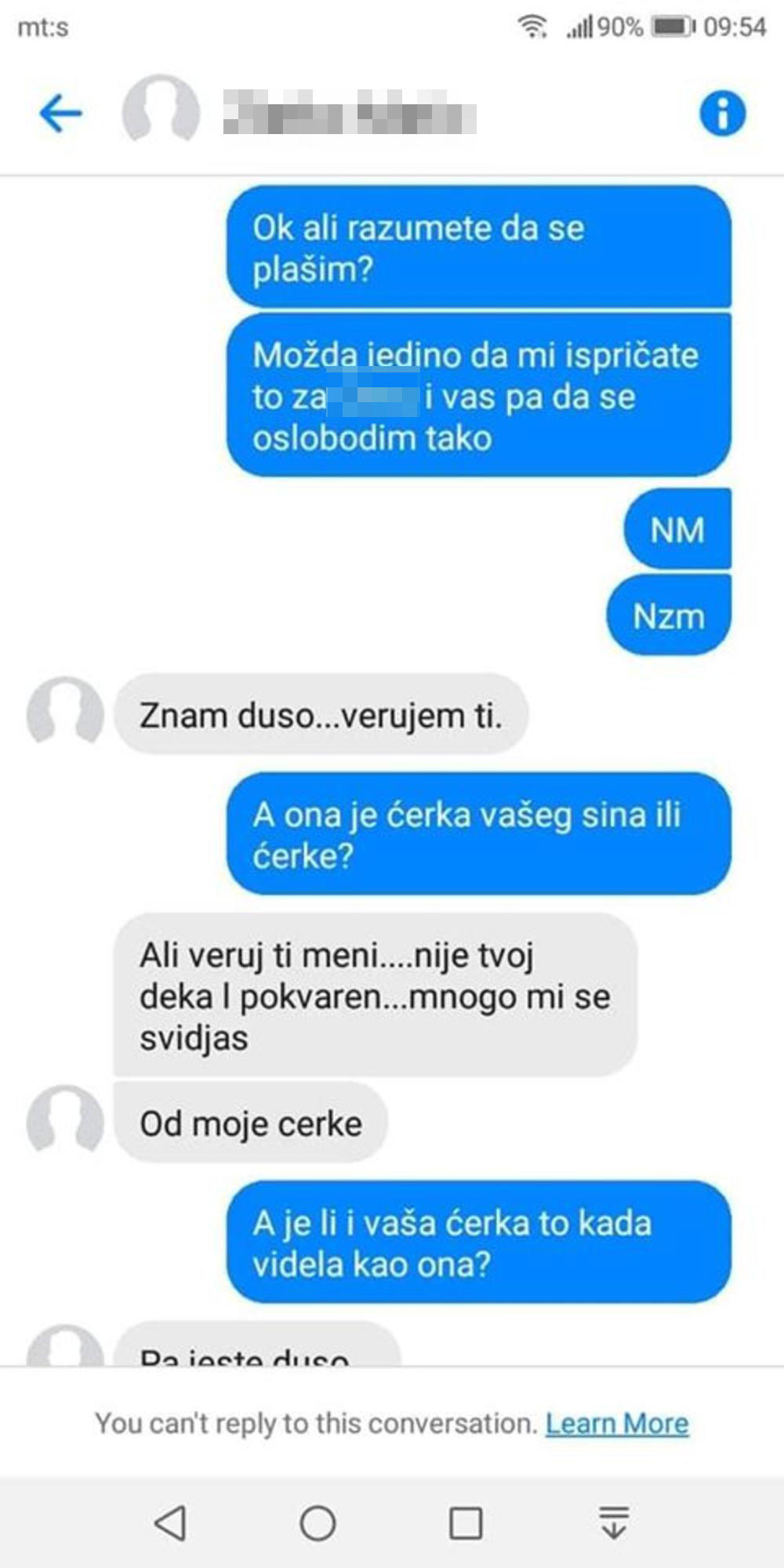Open conversation info with the i icon
The width and height of the screenshot is (784, 1568).
(722, 114)
